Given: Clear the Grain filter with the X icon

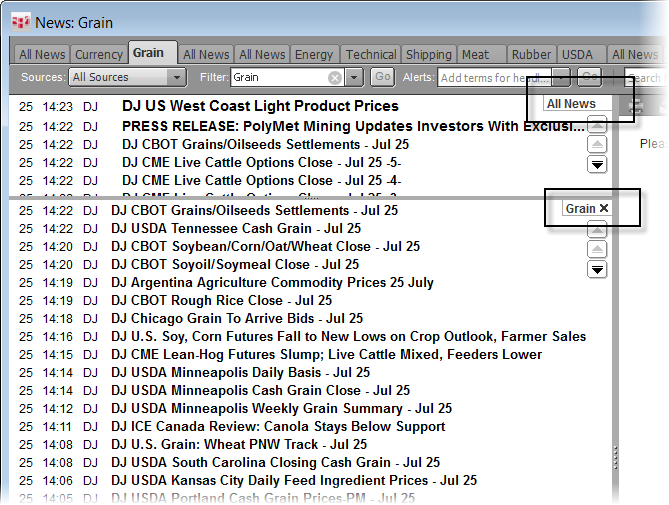Looking at the screenshot, I should tap(335, 78).
